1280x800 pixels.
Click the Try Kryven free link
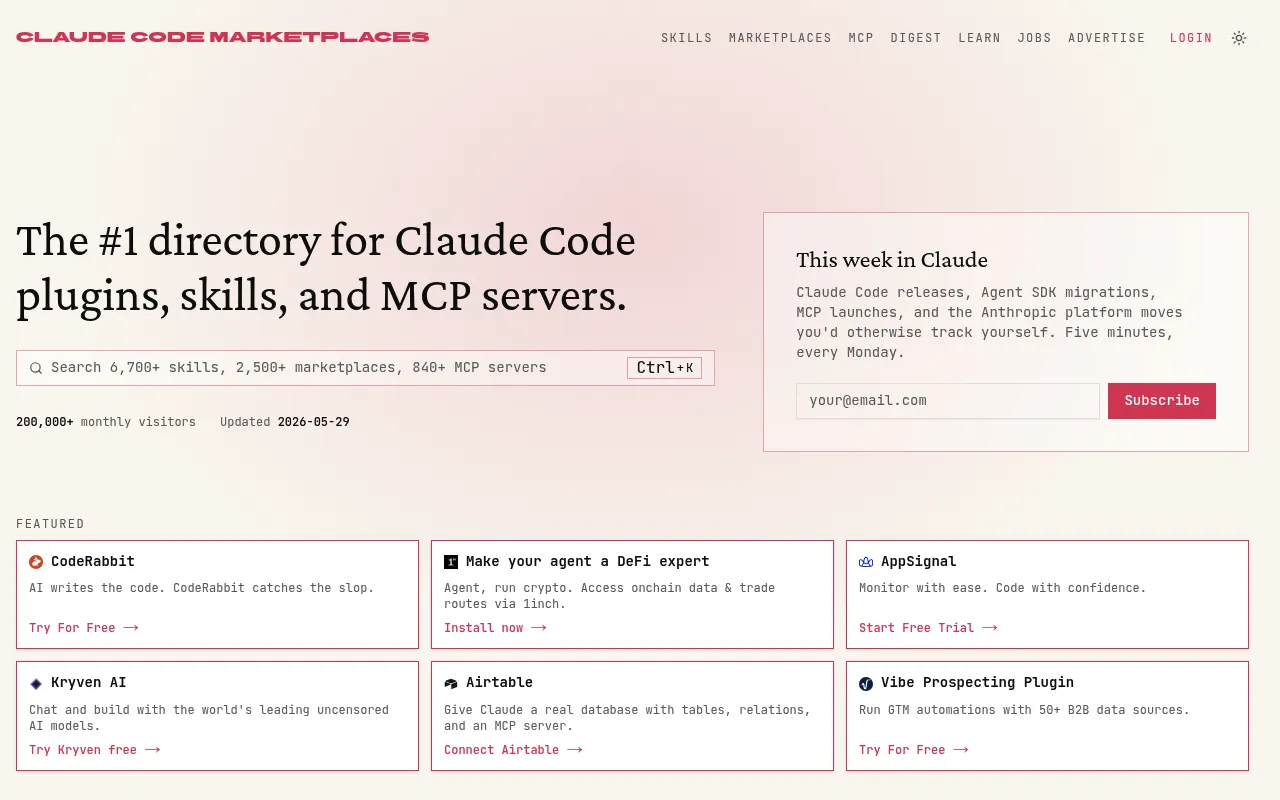pos(95,750)
